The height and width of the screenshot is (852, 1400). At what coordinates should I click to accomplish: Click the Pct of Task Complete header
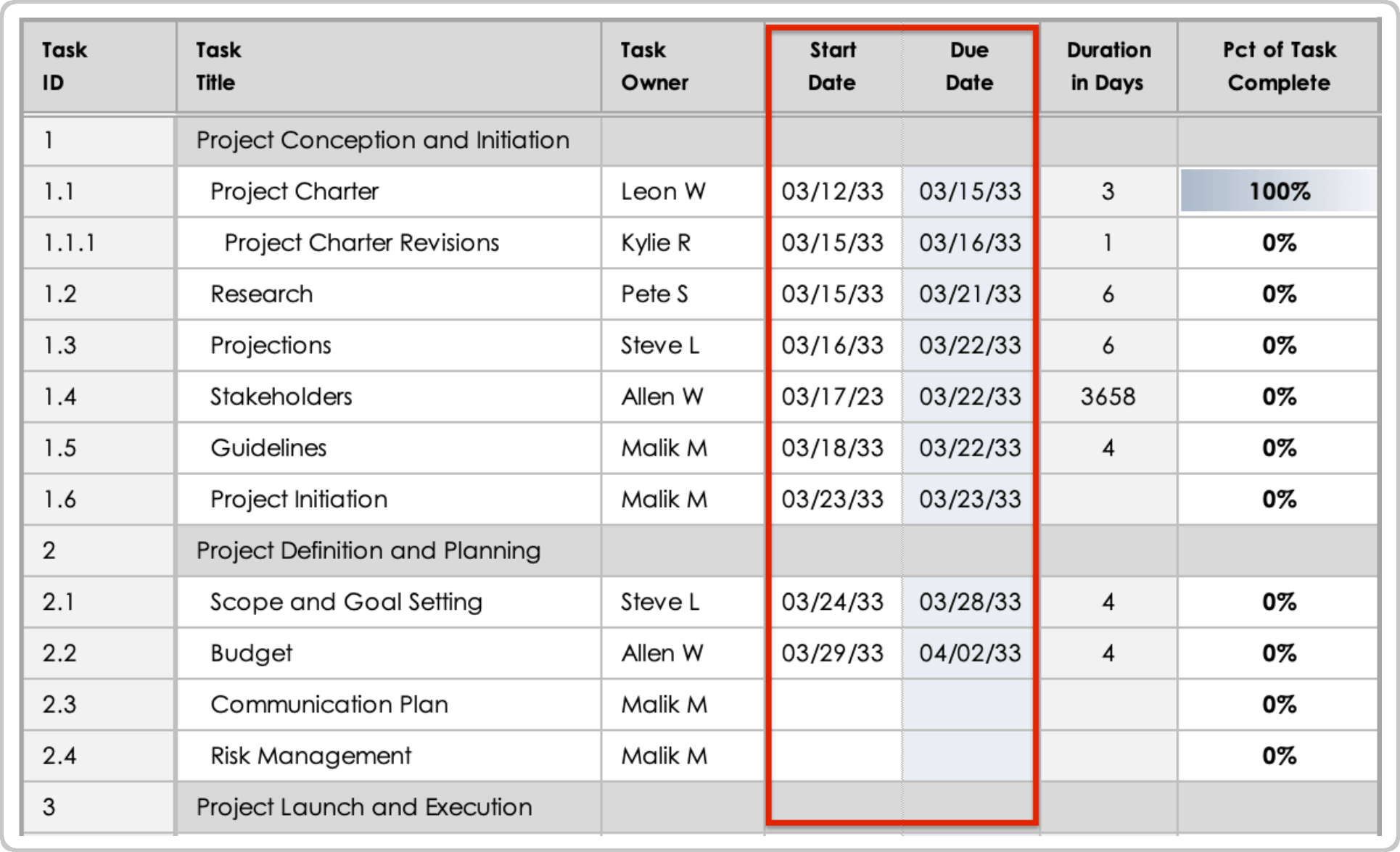click(x=1279, y=66)
